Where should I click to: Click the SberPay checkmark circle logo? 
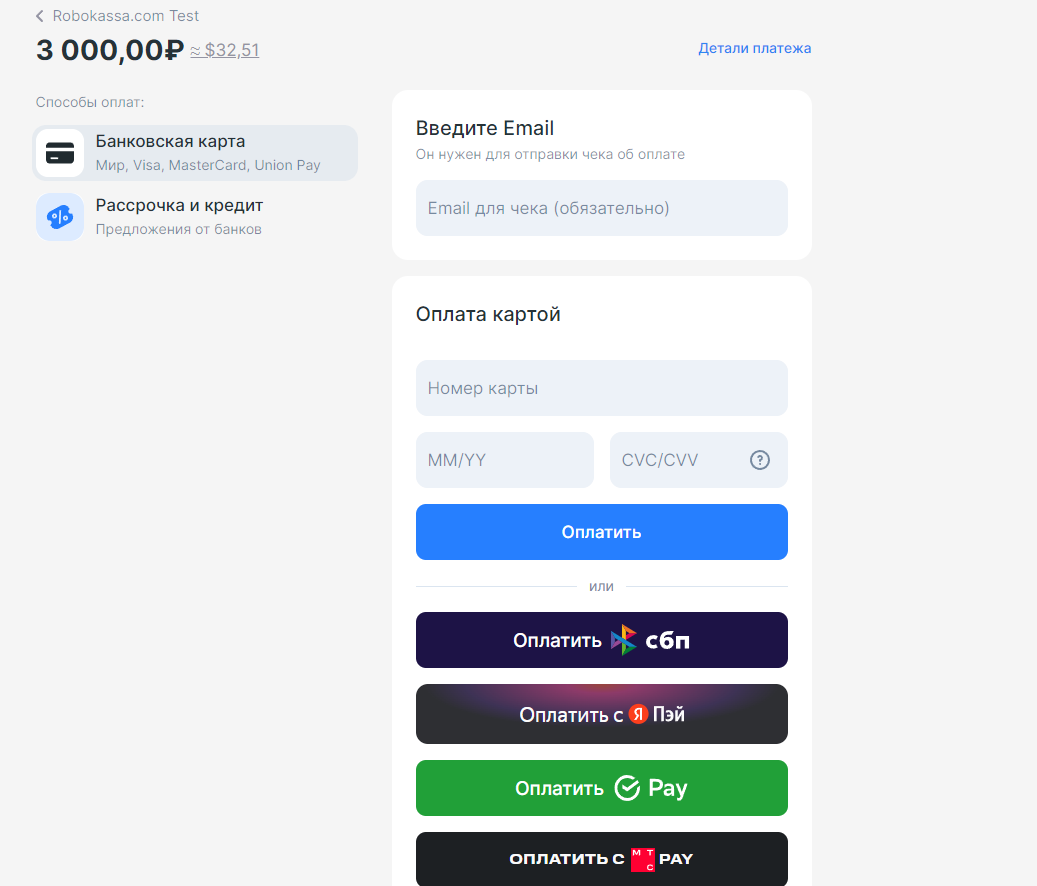(627, 788)
